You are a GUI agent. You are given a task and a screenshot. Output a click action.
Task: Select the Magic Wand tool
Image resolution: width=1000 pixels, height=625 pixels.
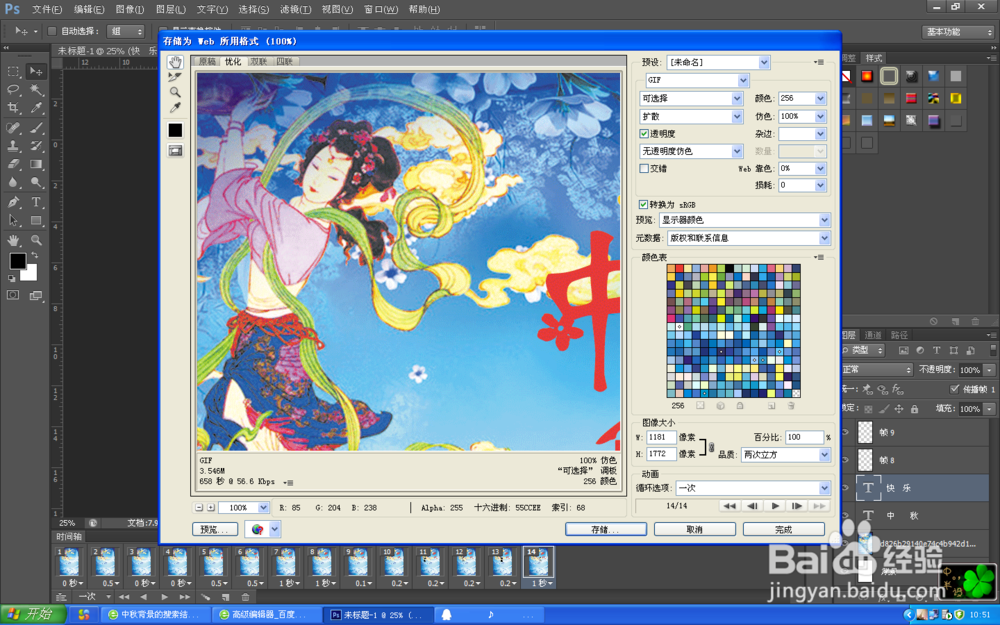pyautogui.click(x=36, y=89)
